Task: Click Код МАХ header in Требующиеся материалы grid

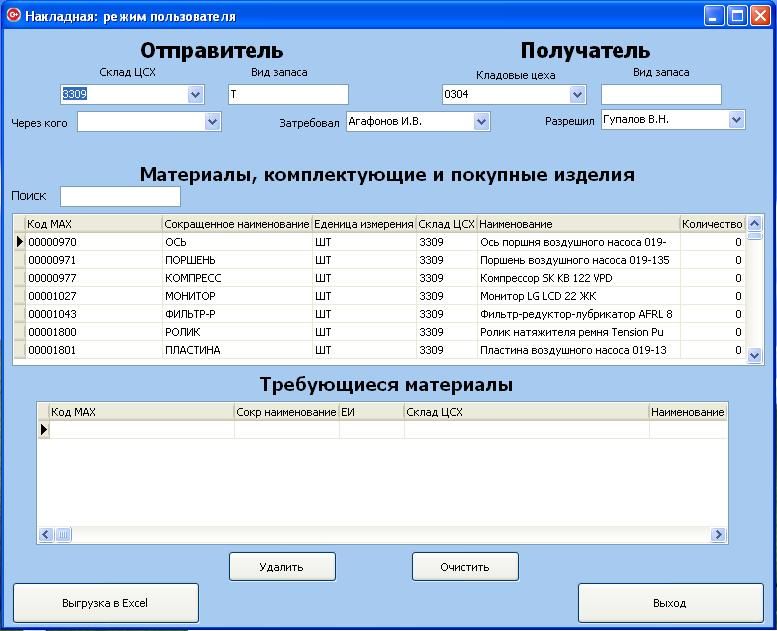Action: 142,412
